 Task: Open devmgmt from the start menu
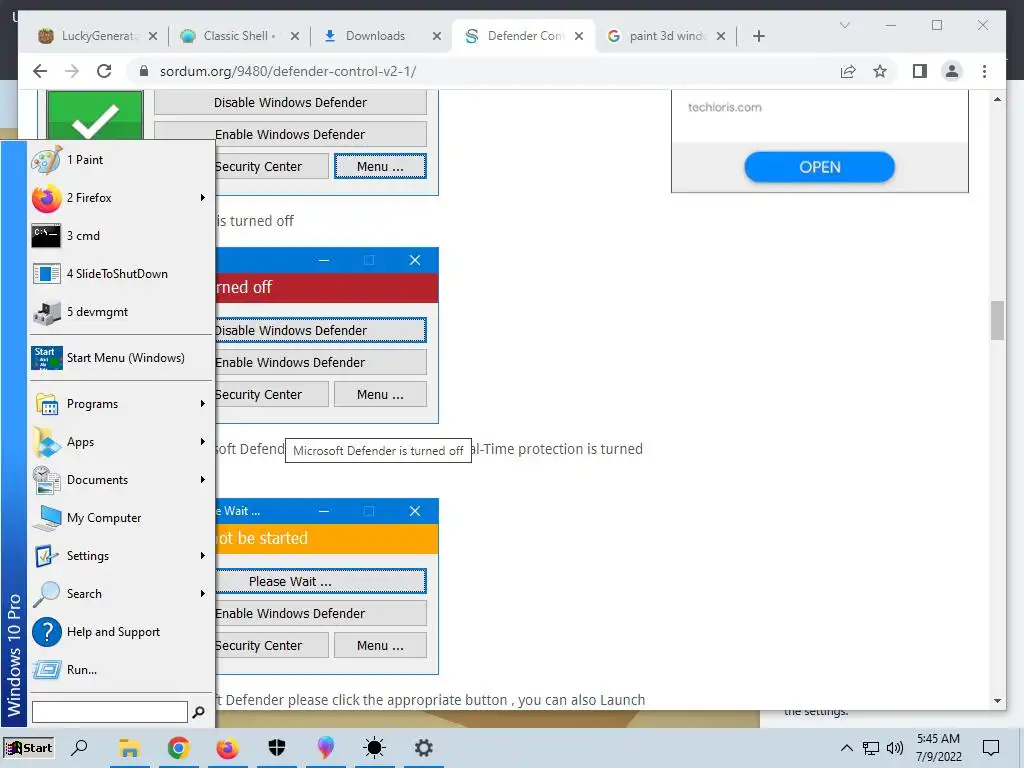tap(121, 312)
